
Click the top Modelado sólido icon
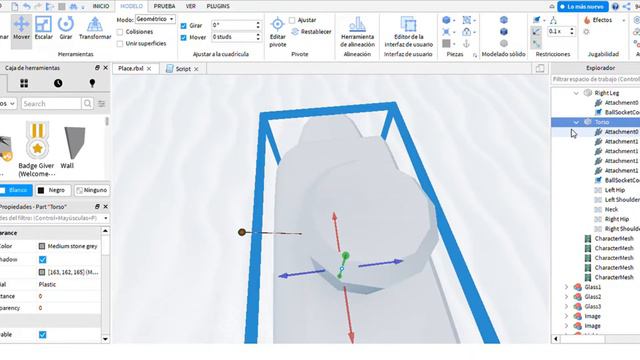(504, 20)
